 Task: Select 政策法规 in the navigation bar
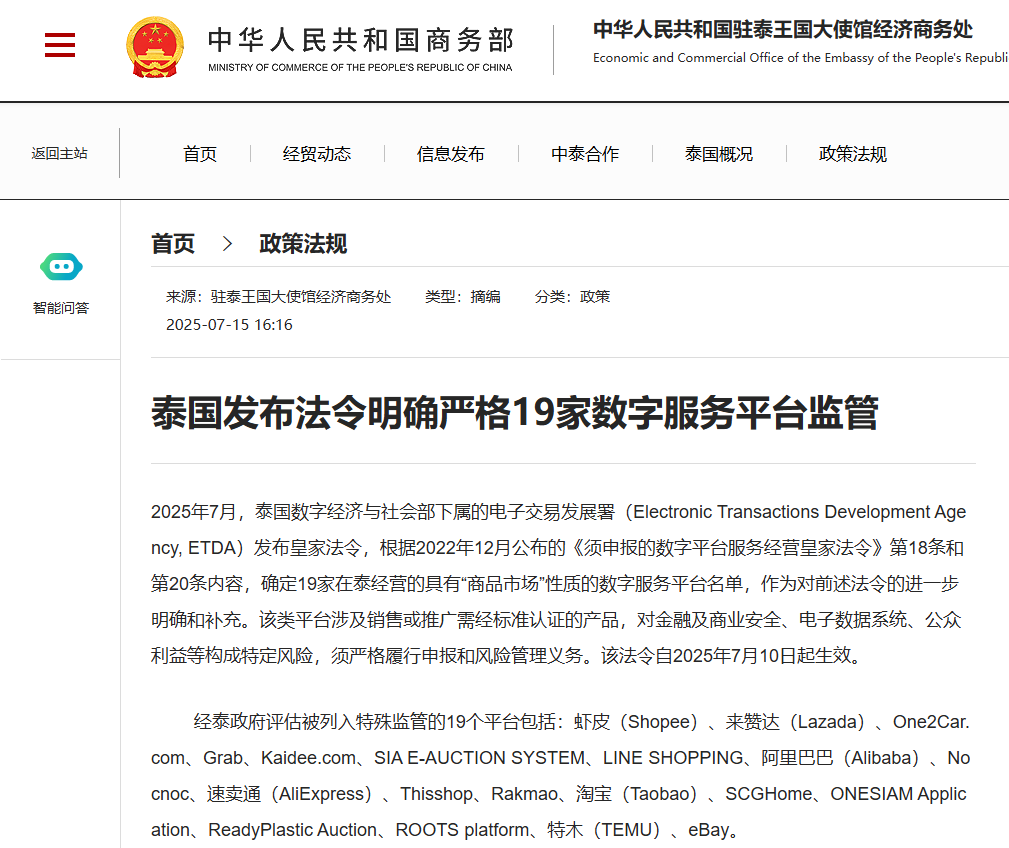tap(853, 154)
